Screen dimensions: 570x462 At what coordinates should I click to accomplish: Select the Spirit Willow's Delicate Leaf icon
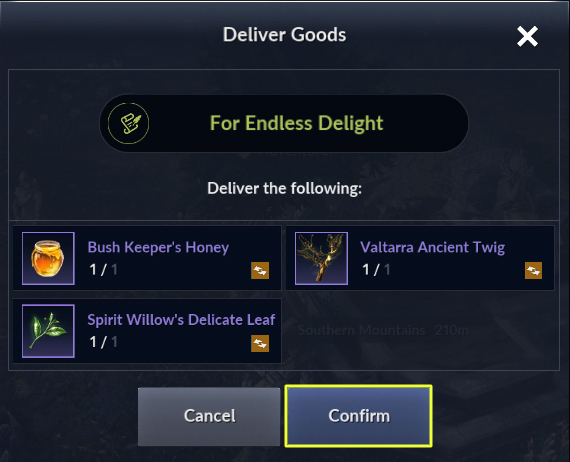click(48, 331)
